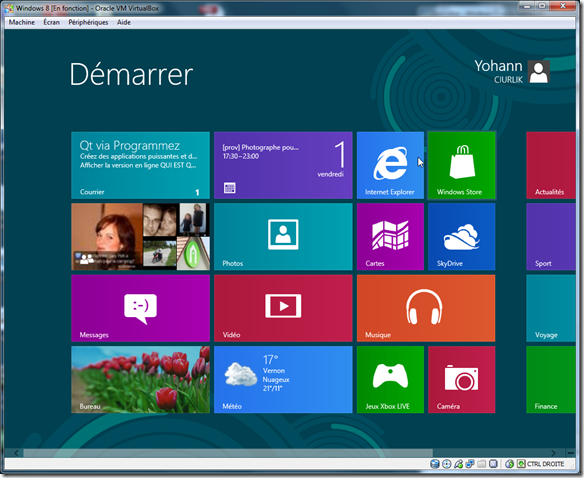Open the Courrier mail tile
This screenshot has height=478, width=584.
(x=140, y=165)
